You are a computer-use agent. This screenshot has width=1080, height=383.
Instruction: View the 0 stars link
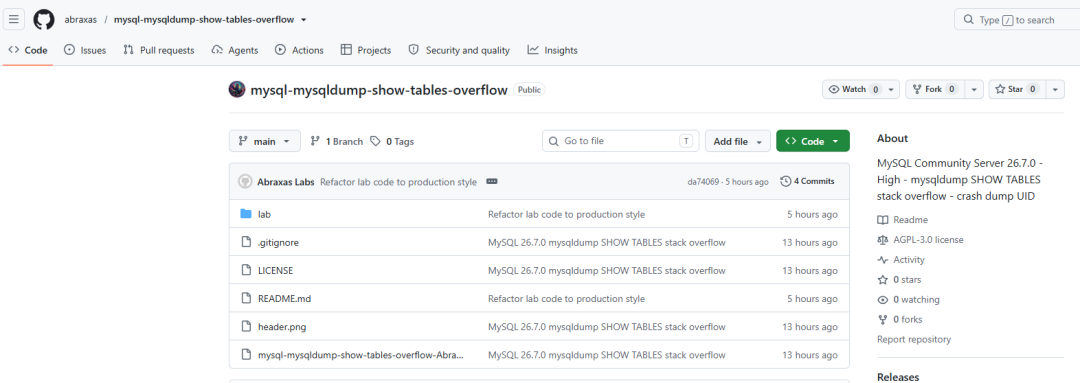[899, 280]
